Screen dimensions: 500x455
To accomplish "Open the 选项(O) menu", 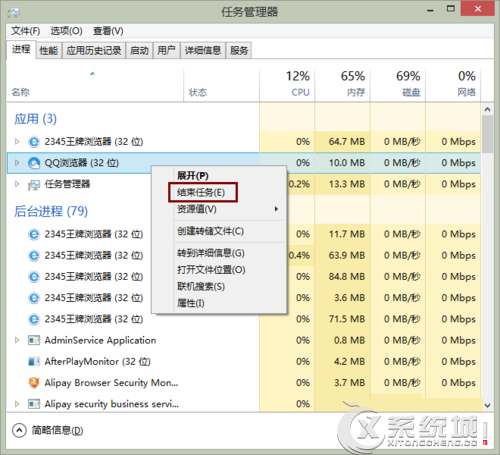I will [66, 31].
